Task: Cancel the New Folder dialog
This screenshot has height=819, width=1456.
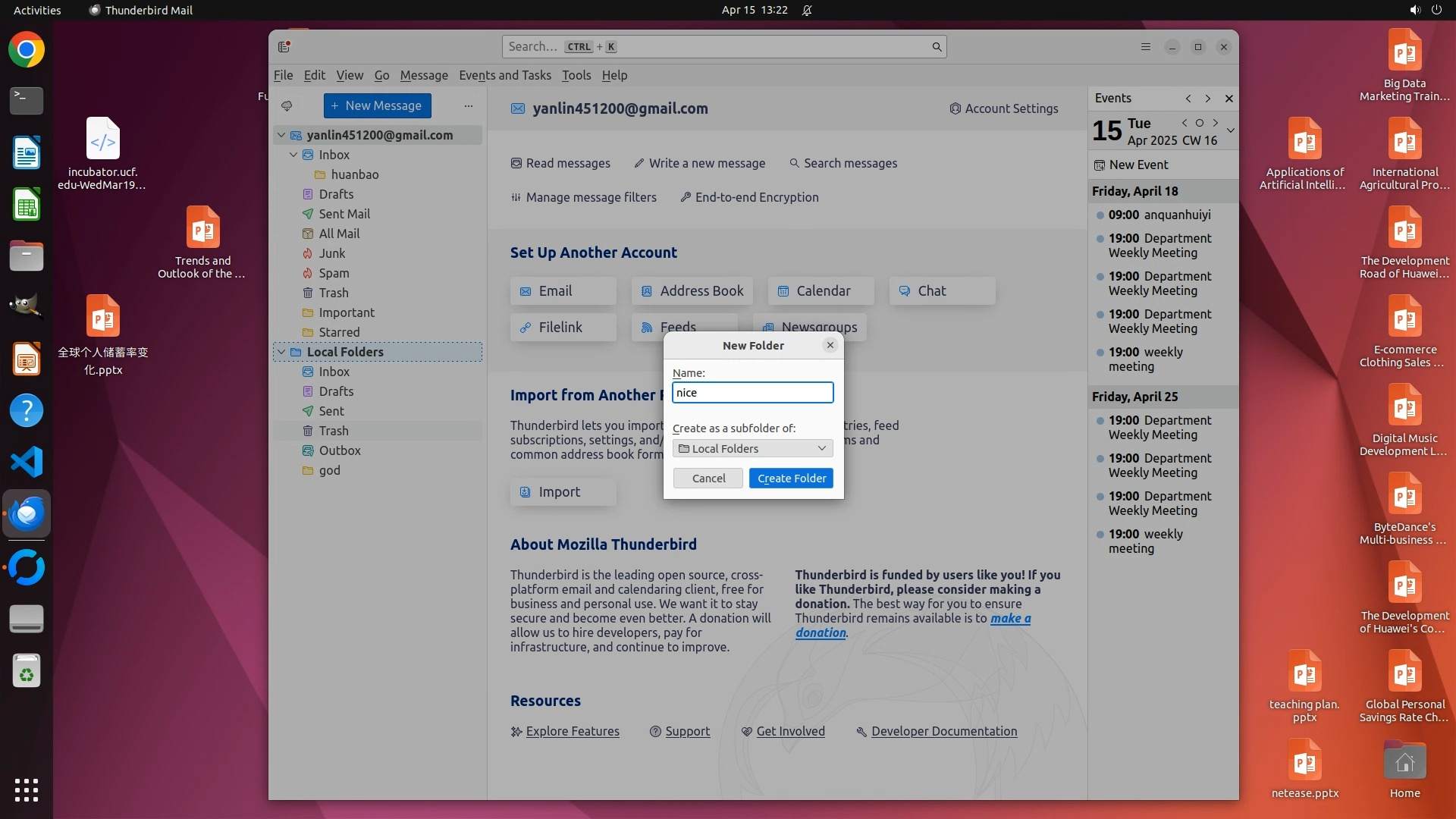Action: pos(708,479)
